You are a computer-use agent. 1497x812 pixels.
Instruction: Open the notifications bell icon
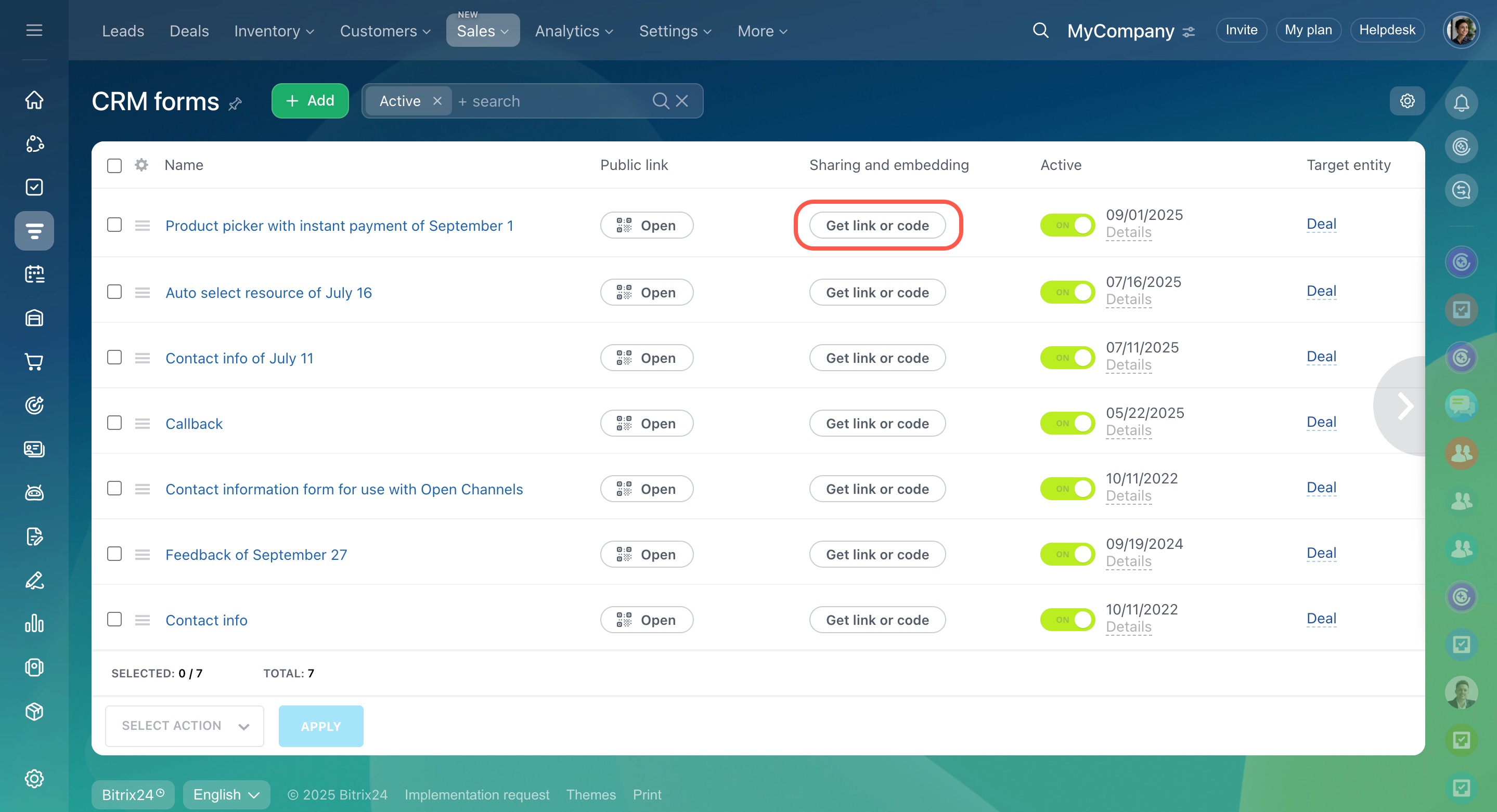click(1461, 103)
